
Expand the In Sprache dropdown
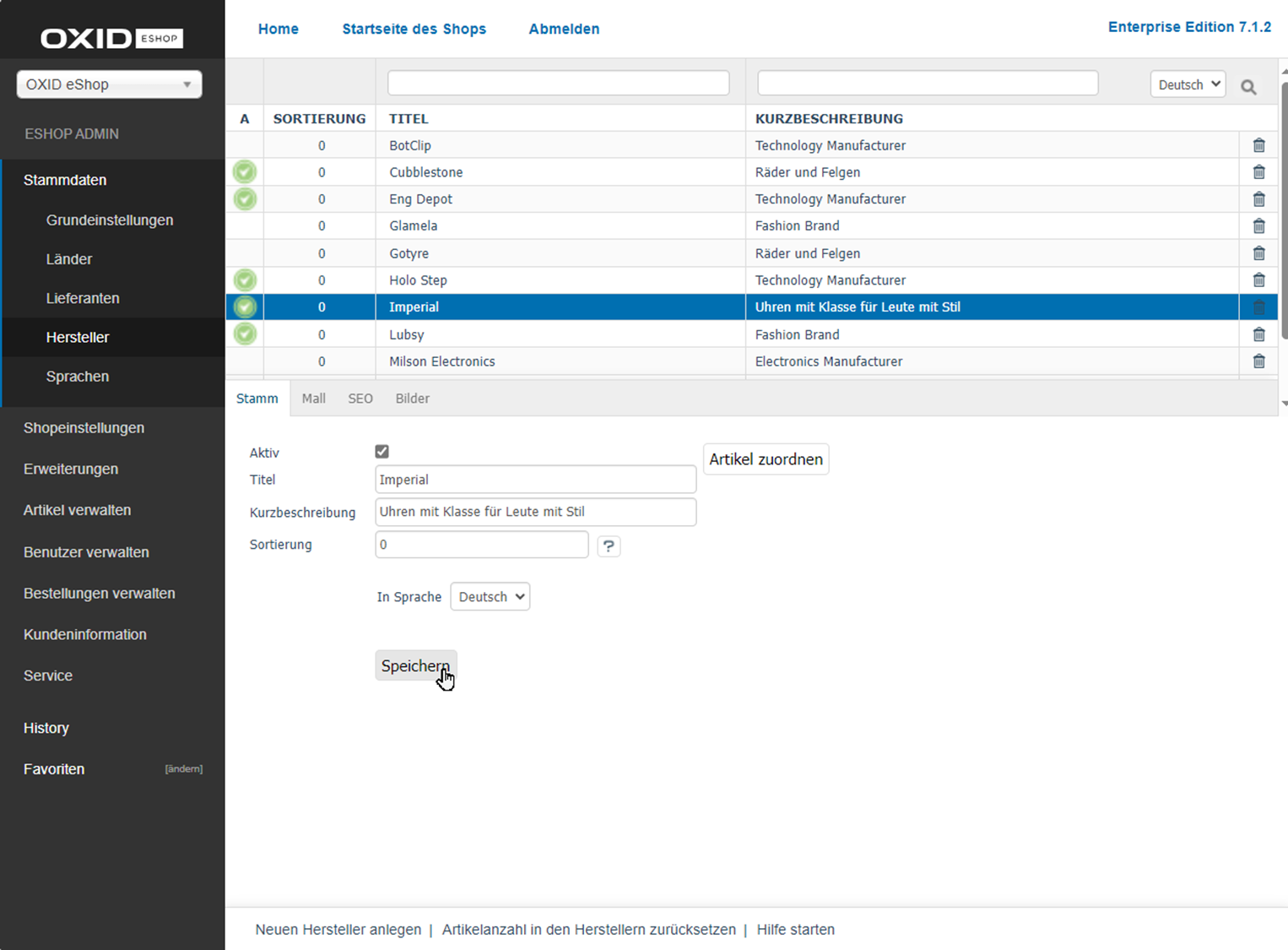point(490,597)
